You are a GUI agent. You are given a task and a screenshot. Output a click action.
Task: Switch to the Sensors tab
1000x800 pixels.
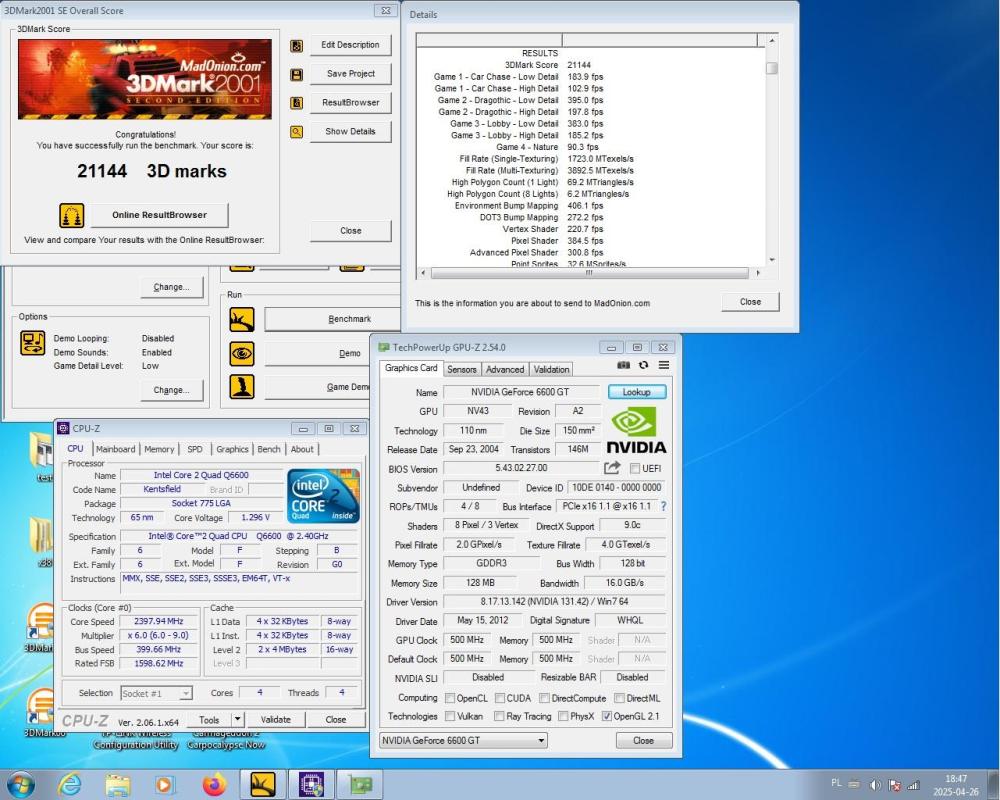click(462, 368)
